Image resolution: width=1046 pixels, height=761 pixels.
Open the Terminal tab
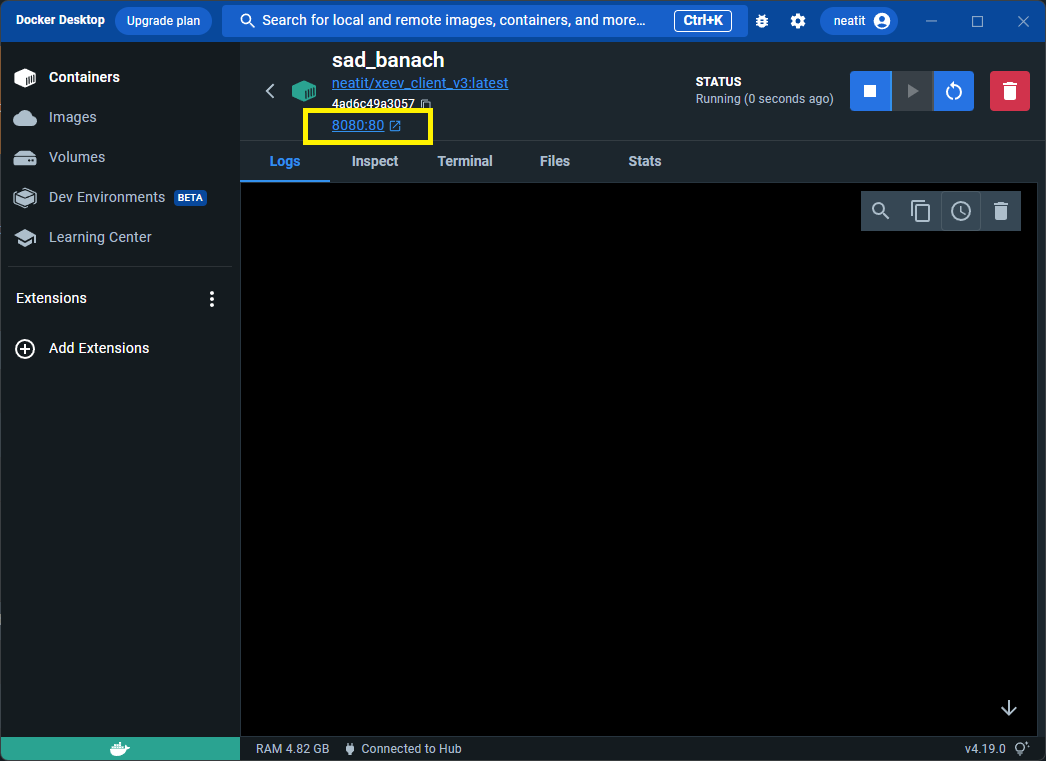tap(465, 161)
